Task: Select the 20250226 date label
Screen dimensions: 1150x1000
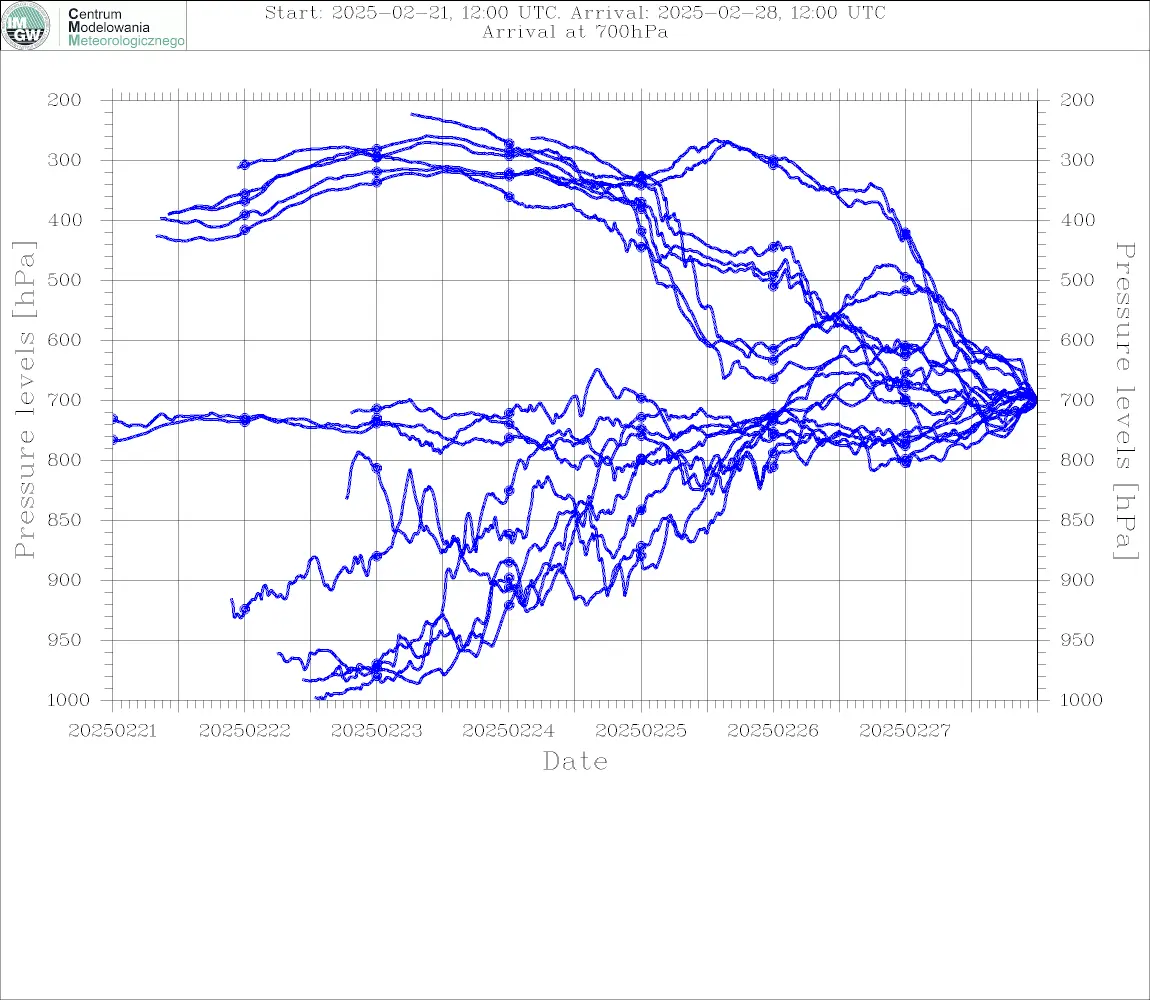Action: click(773, 731)
